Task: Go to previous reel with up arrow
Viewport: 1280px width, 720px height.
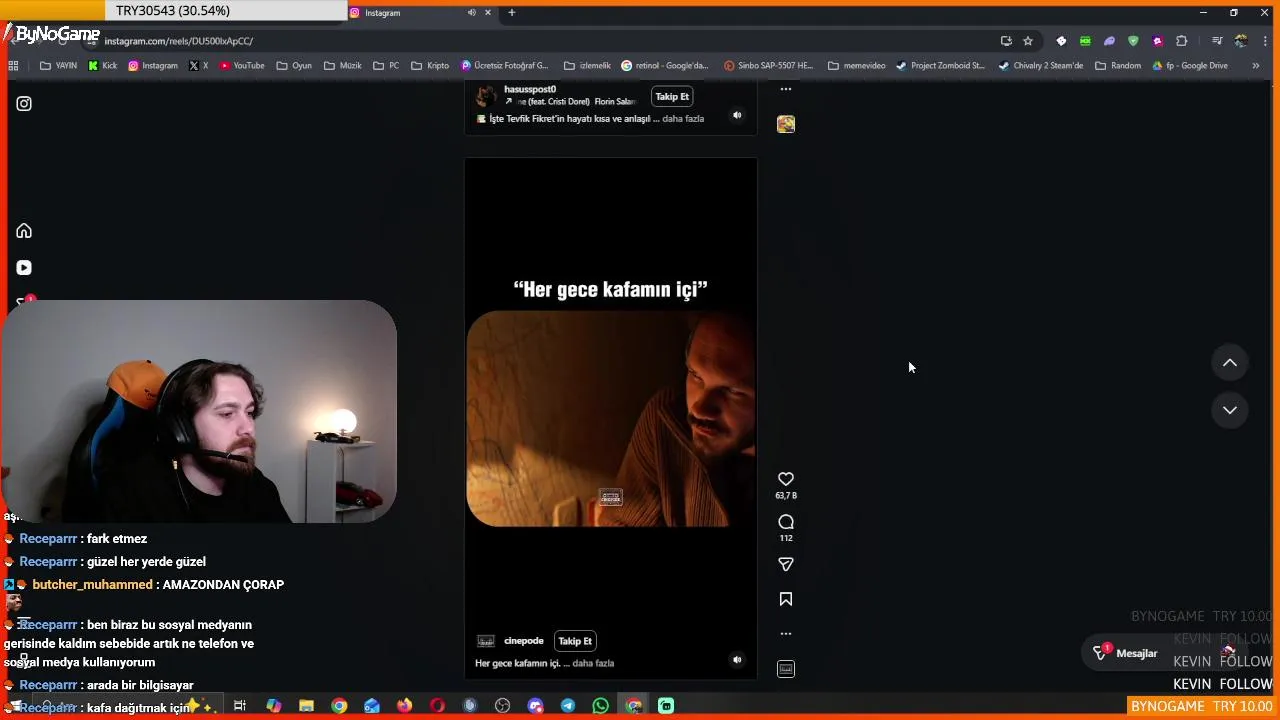Action: pyautogui.click(x=1230, y=363)
